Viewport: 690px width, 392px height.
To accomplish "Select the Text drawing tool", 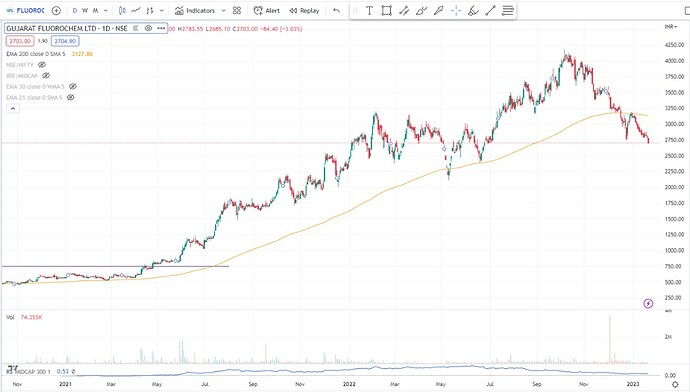I will click(369, 11).
